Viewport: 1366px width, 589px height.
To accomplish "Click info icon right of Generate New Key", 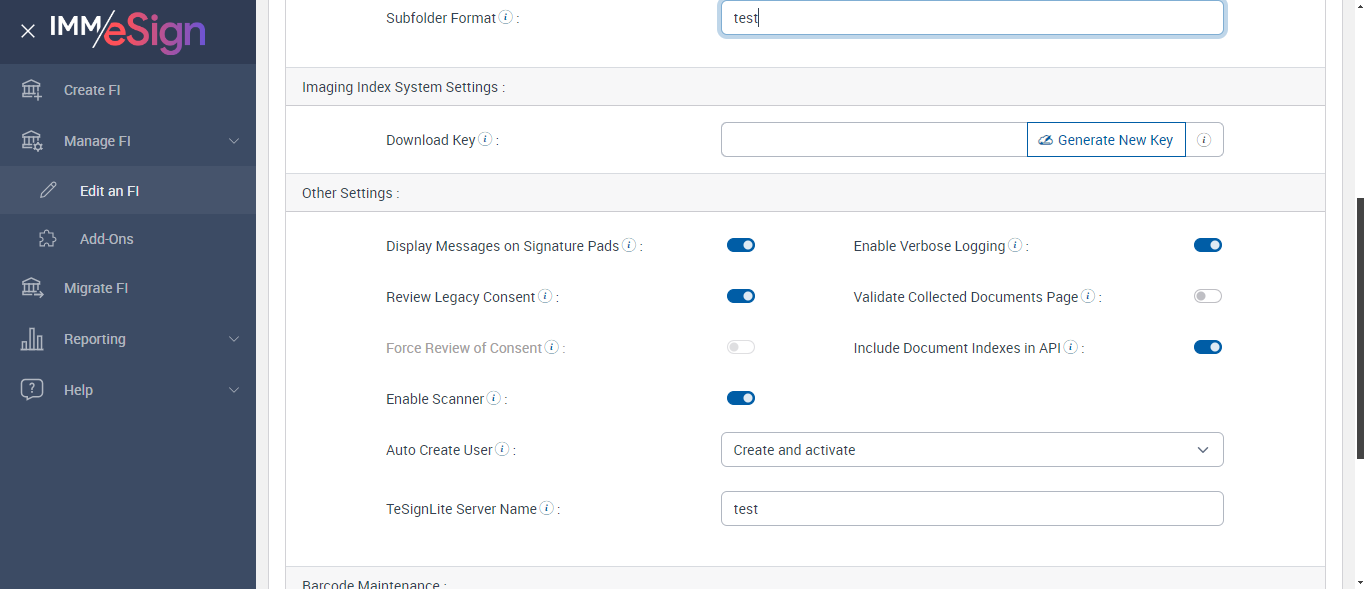I will pyautogui.click(x=1204, y=140).
